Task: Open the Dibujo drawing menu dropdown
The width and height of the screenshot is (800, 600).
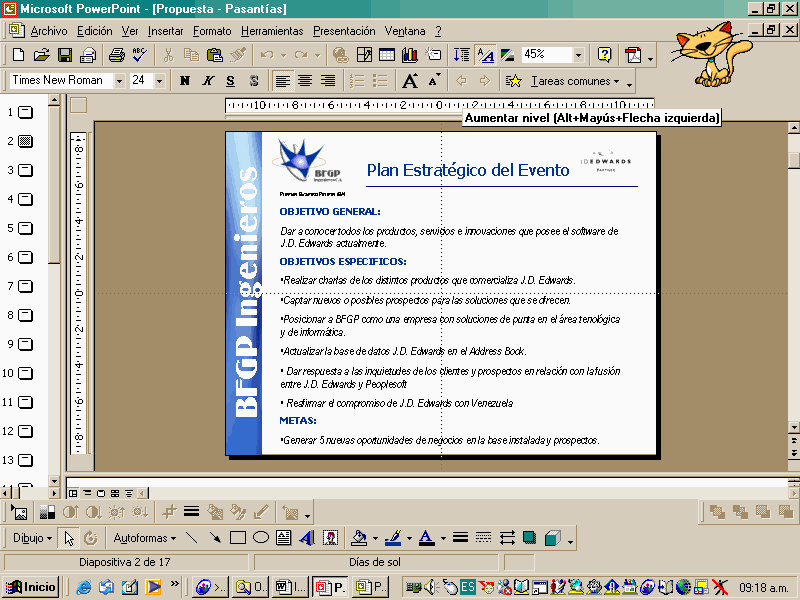Action: 32,538
